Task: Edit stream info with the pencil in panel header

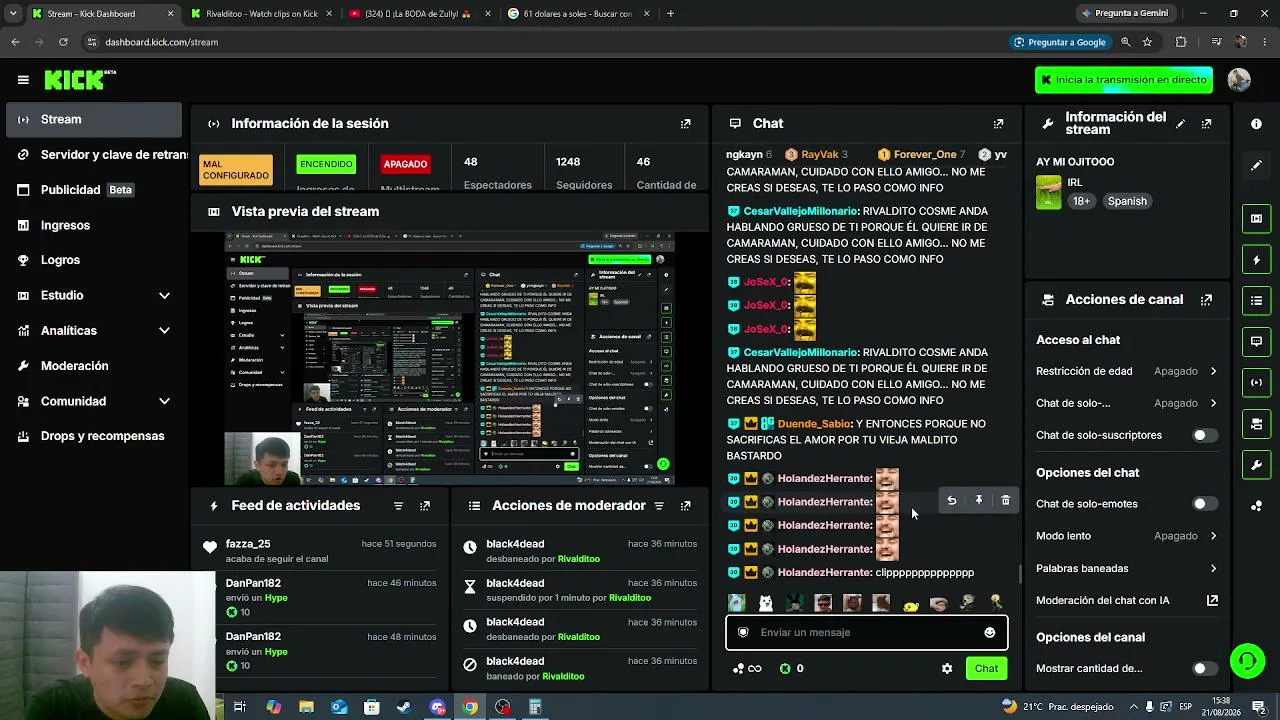Action: point(1181,124)
